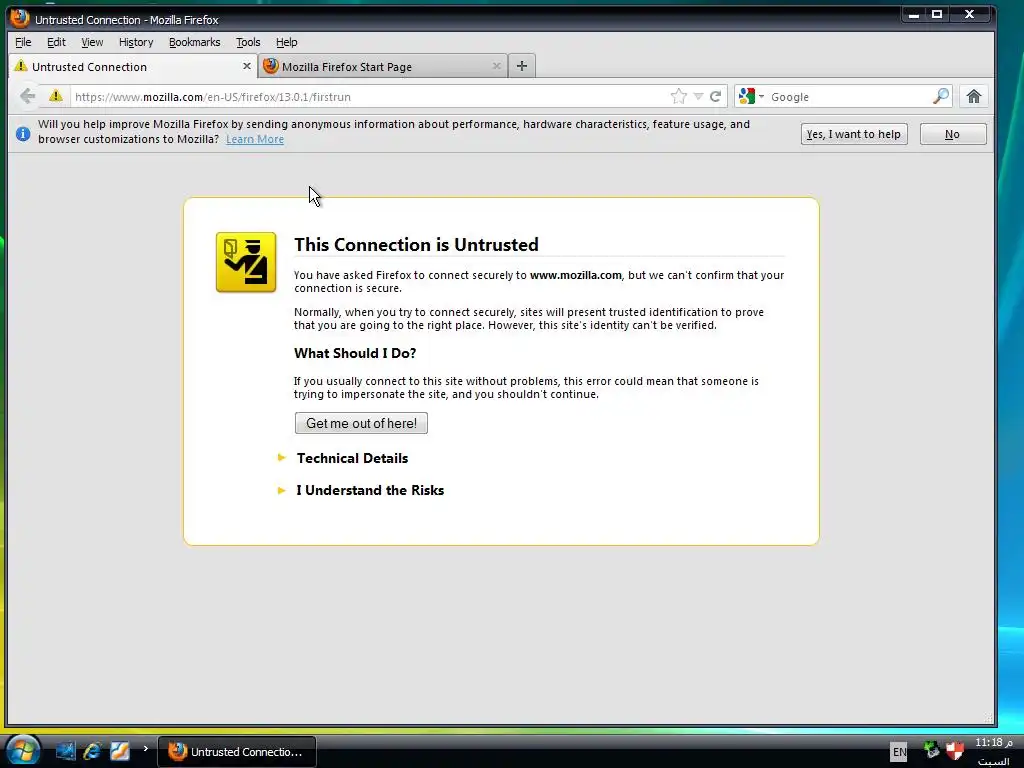This screenshot has width=1024, height=768.
Task: Click the Show Desktop quick launch icon
Action: (65, 751)
